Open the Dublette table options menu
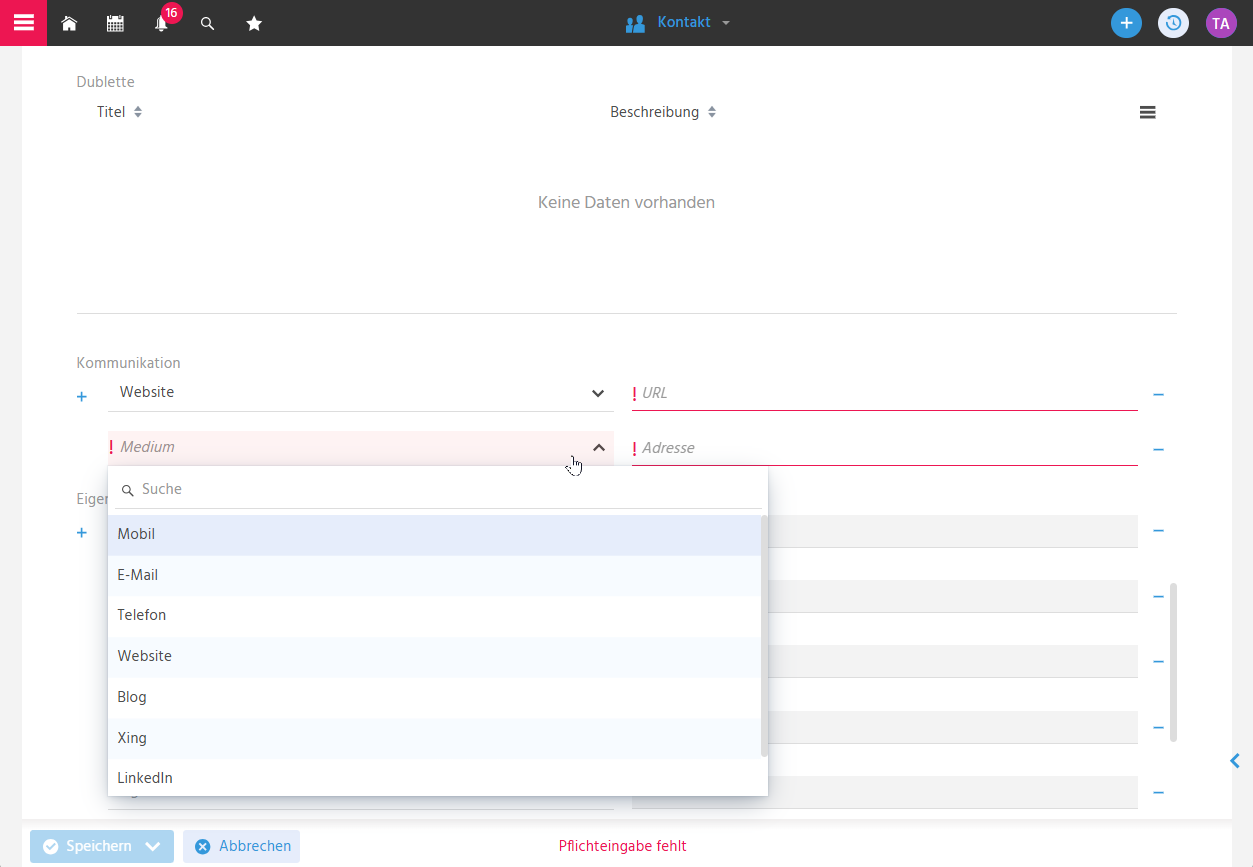The width and height of the screenshot is (1253, 867). (x=1148, y=113)
